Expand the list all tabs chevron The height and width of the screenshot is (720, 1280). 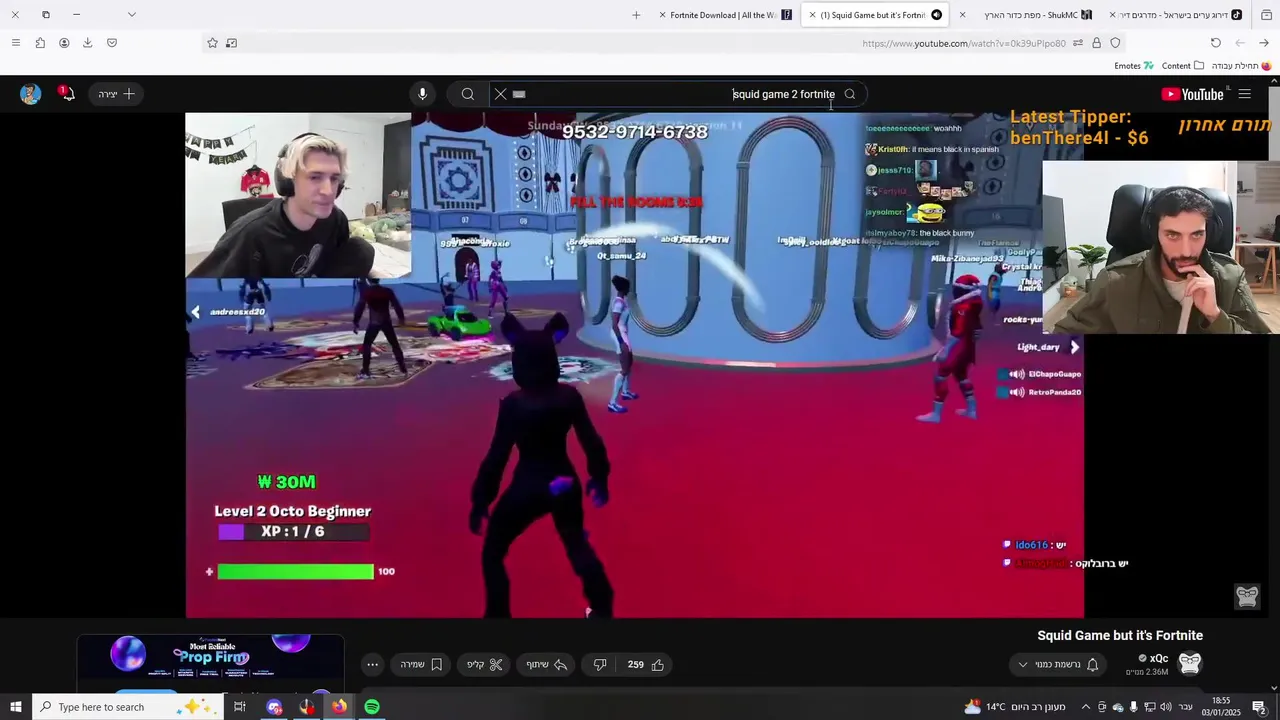[x=131, y=15]
